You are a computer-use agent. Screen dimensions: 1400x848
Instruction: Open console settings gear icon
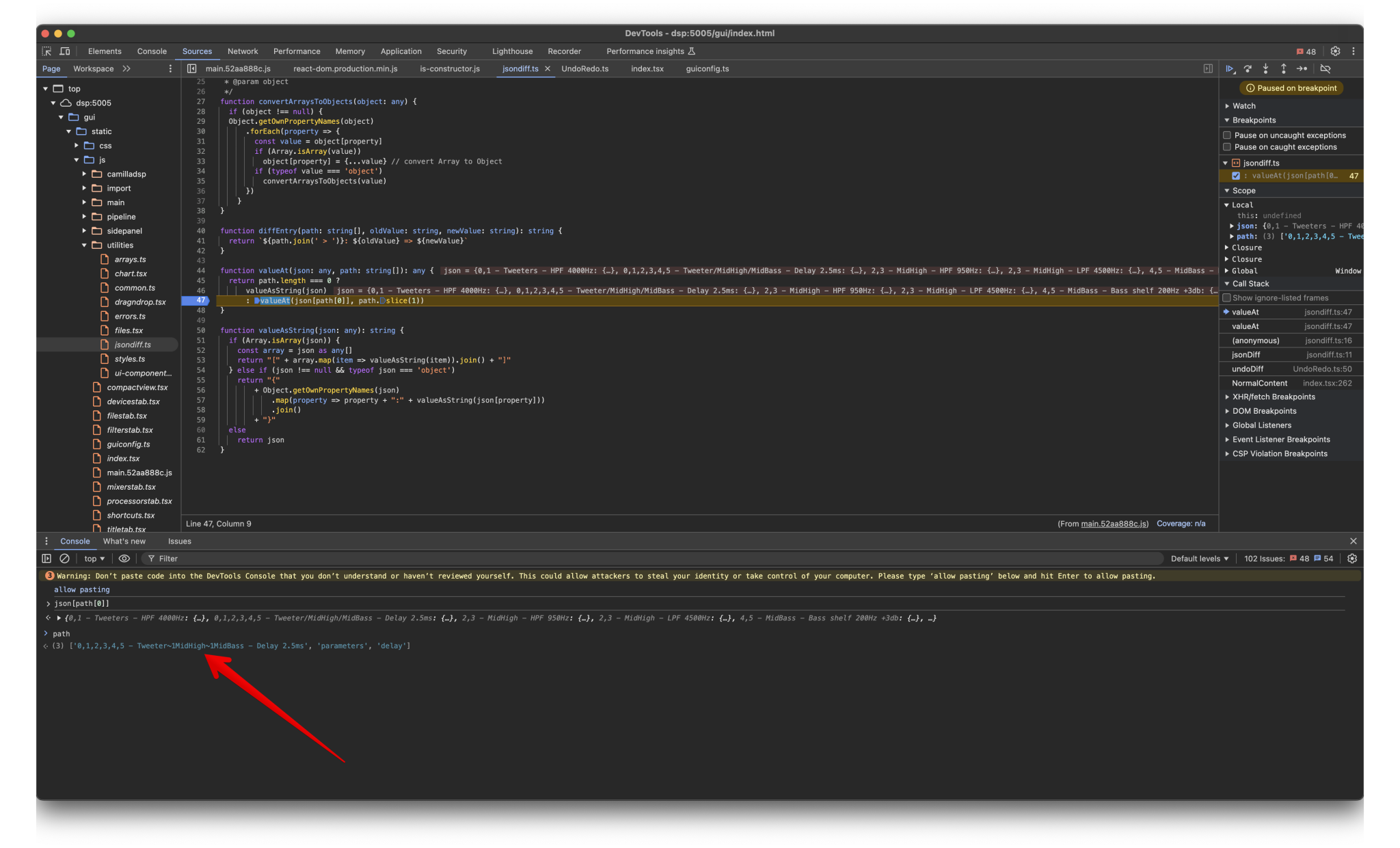point(1351,559)
